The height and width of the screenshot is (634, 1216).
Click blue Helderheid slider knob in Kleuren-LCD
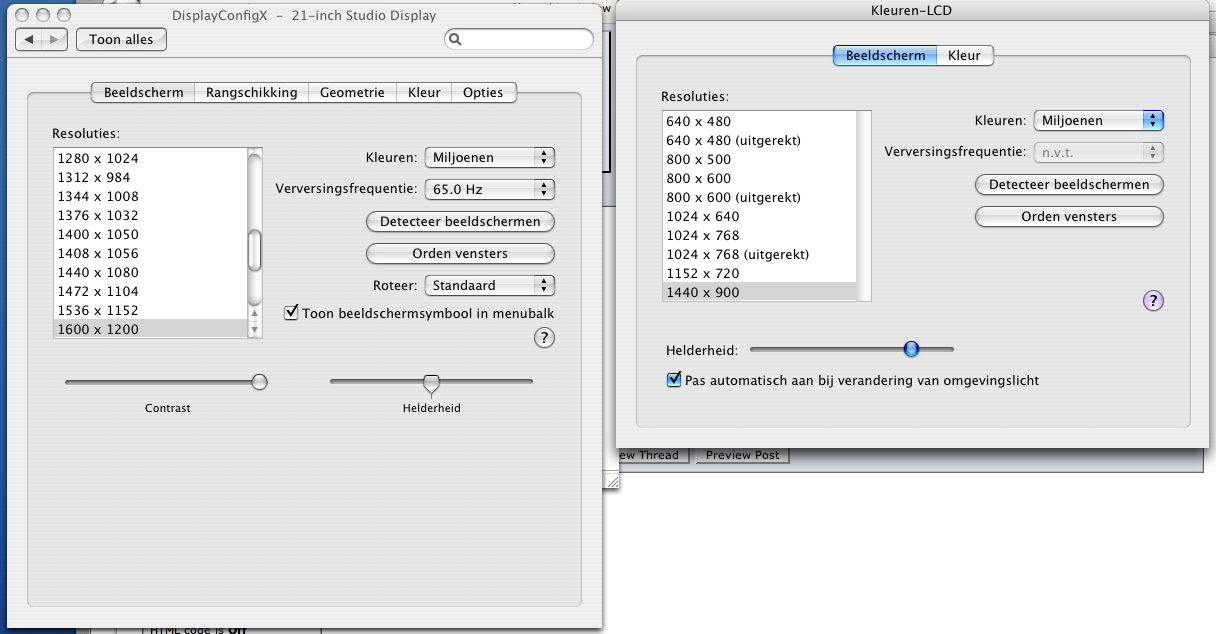911,349
